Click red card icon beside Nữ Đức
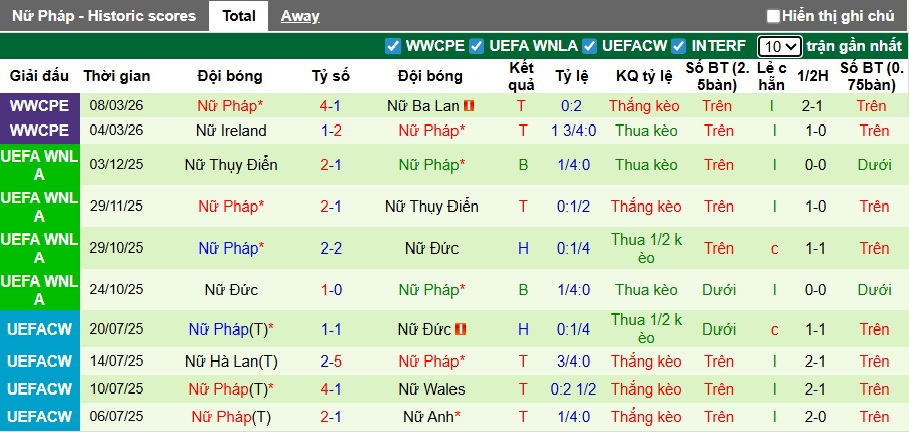 click(461, 328)
